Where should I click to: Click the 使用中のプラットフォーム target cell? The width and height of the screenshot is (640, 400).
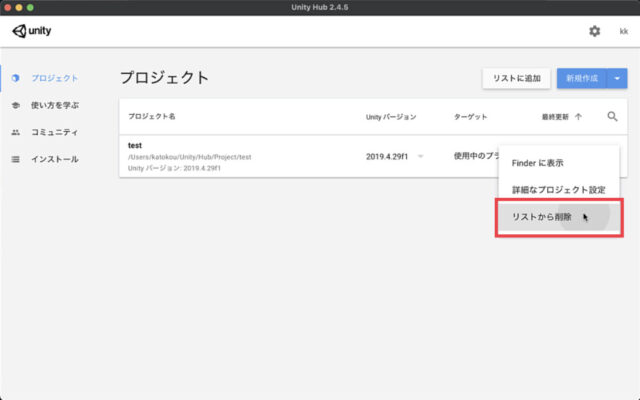point(476,156)
